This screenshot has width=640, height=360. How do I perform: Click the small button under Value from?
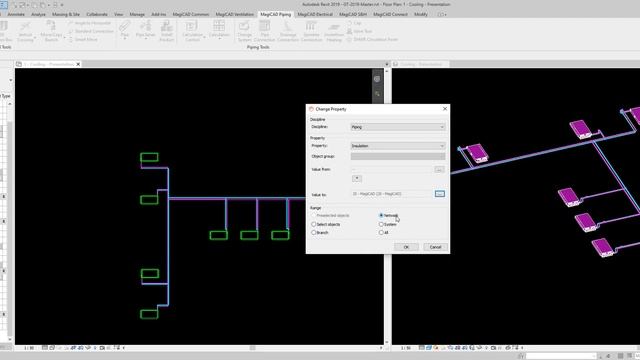click(x=357, y=178)
